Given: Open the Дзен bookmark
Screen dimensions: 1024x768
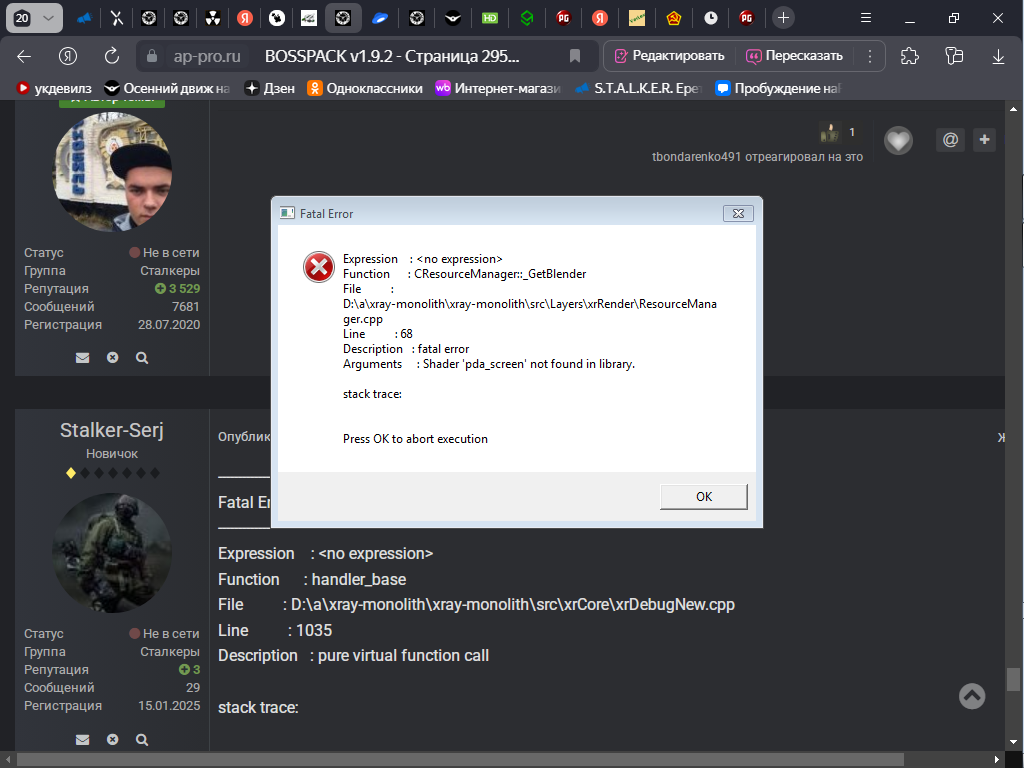Looking at the screenshot, I should point(270,88).
